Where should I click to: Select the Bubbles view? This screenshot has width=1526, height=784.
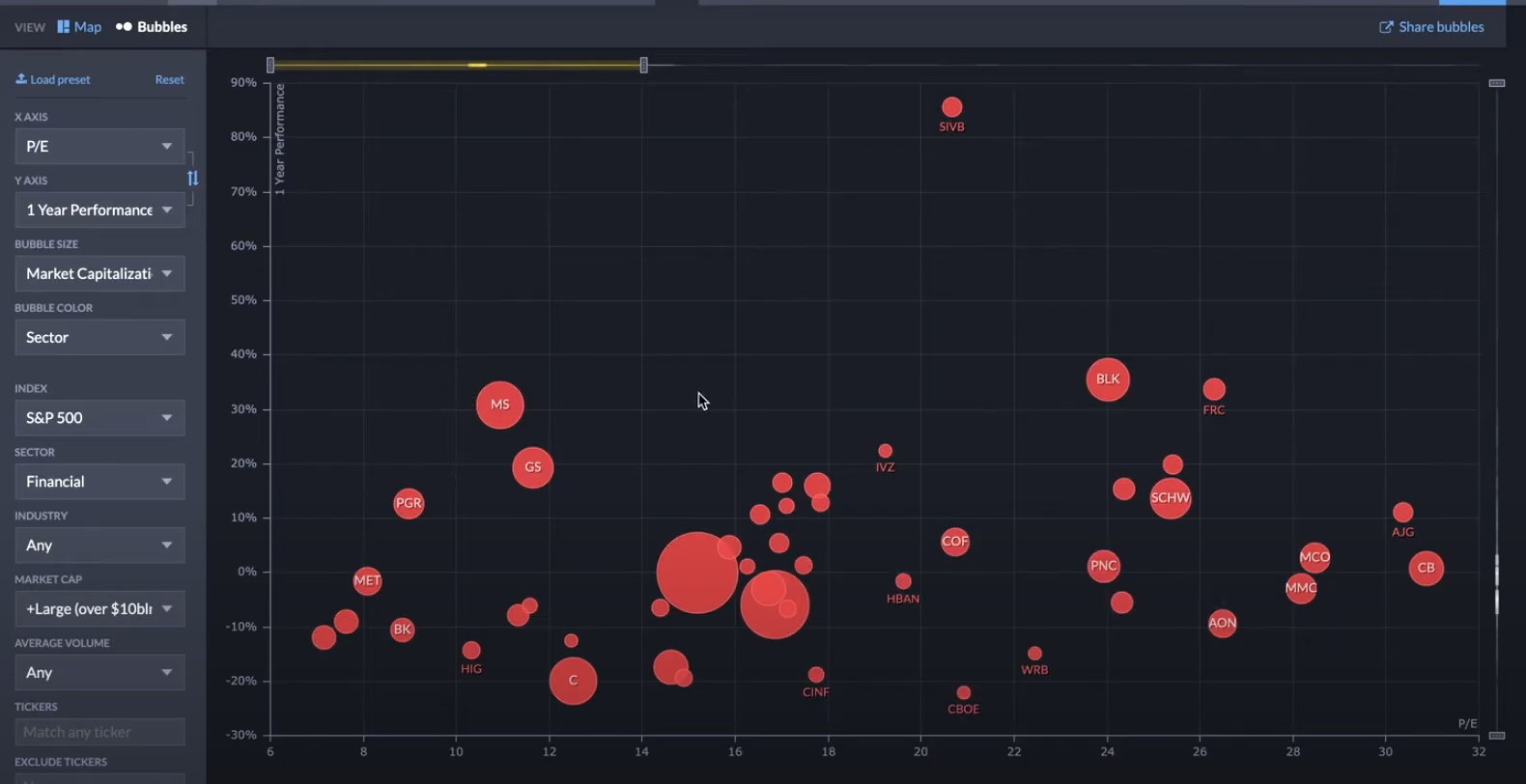point(152,27)
